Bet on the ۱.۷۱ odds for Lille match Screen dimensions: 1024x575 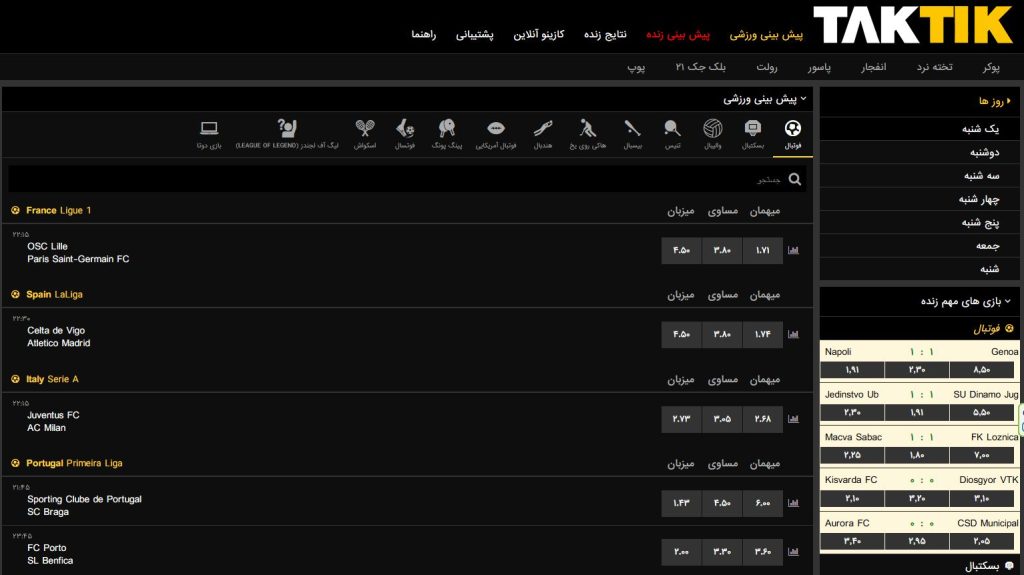coord(763,250)
